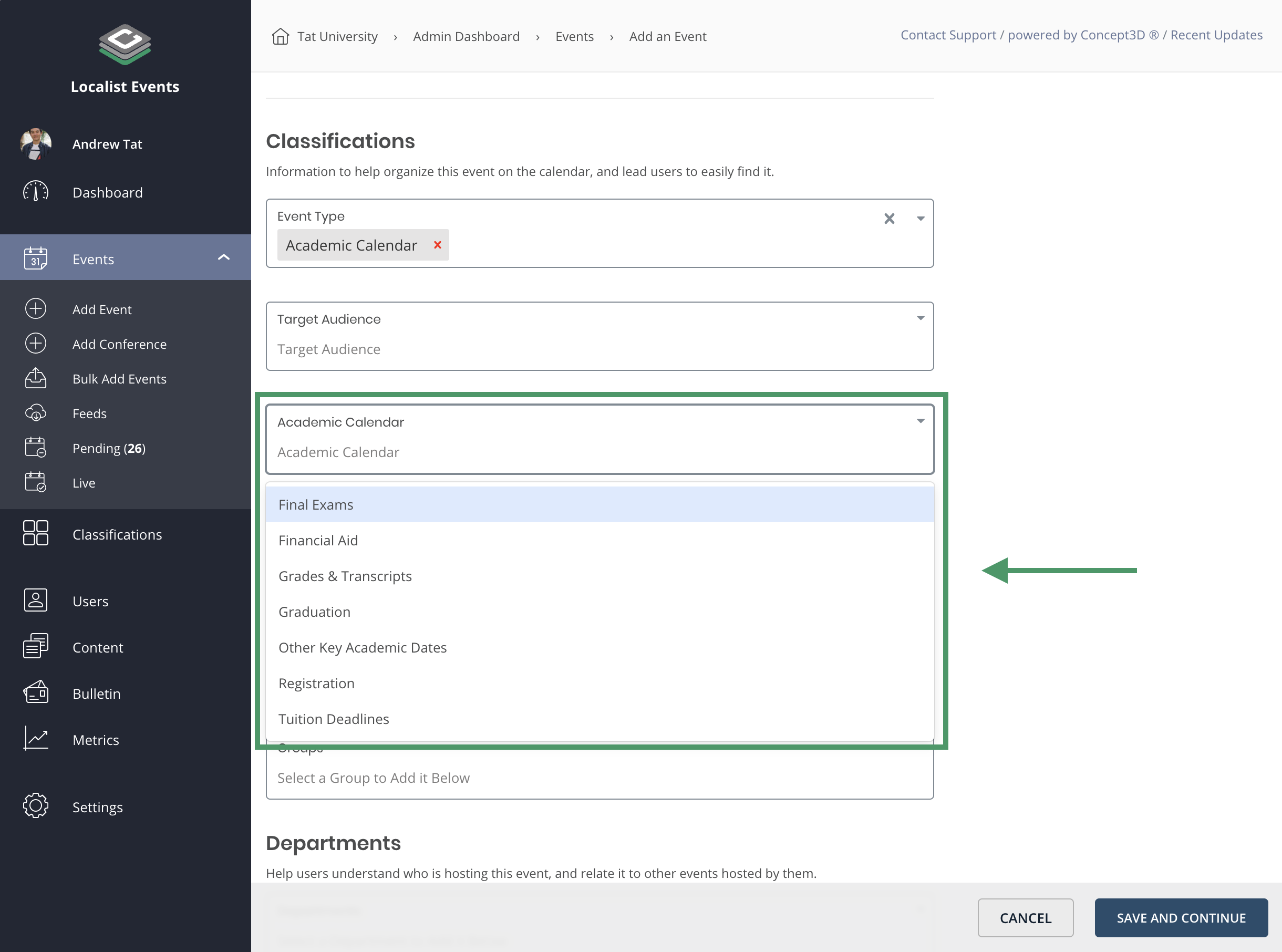Click the Feeds cloud icon
Viewport: 1282px width, 952px height.
36,413
